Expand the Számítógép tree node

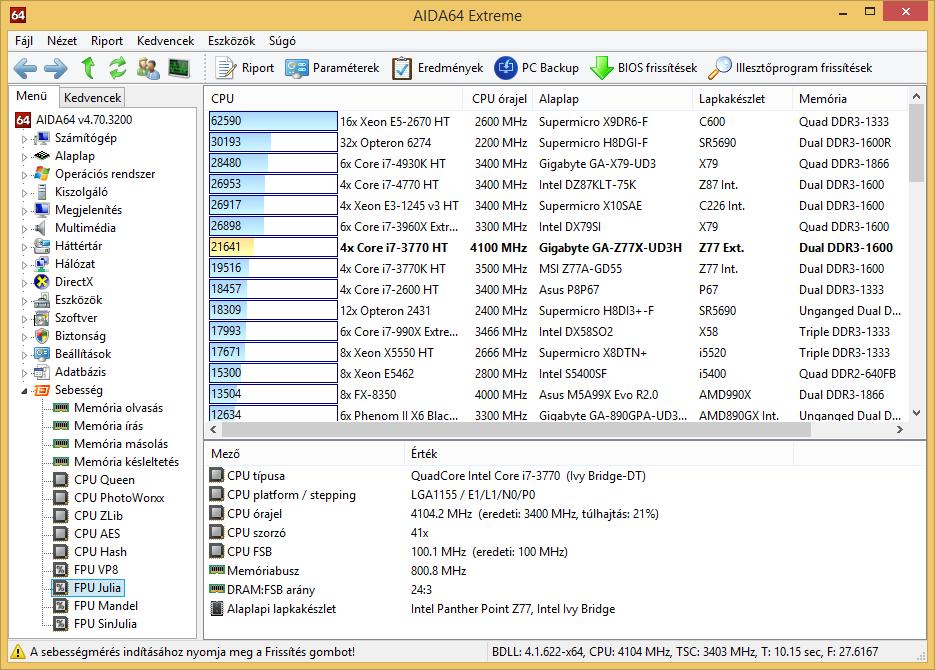[24, 139]
